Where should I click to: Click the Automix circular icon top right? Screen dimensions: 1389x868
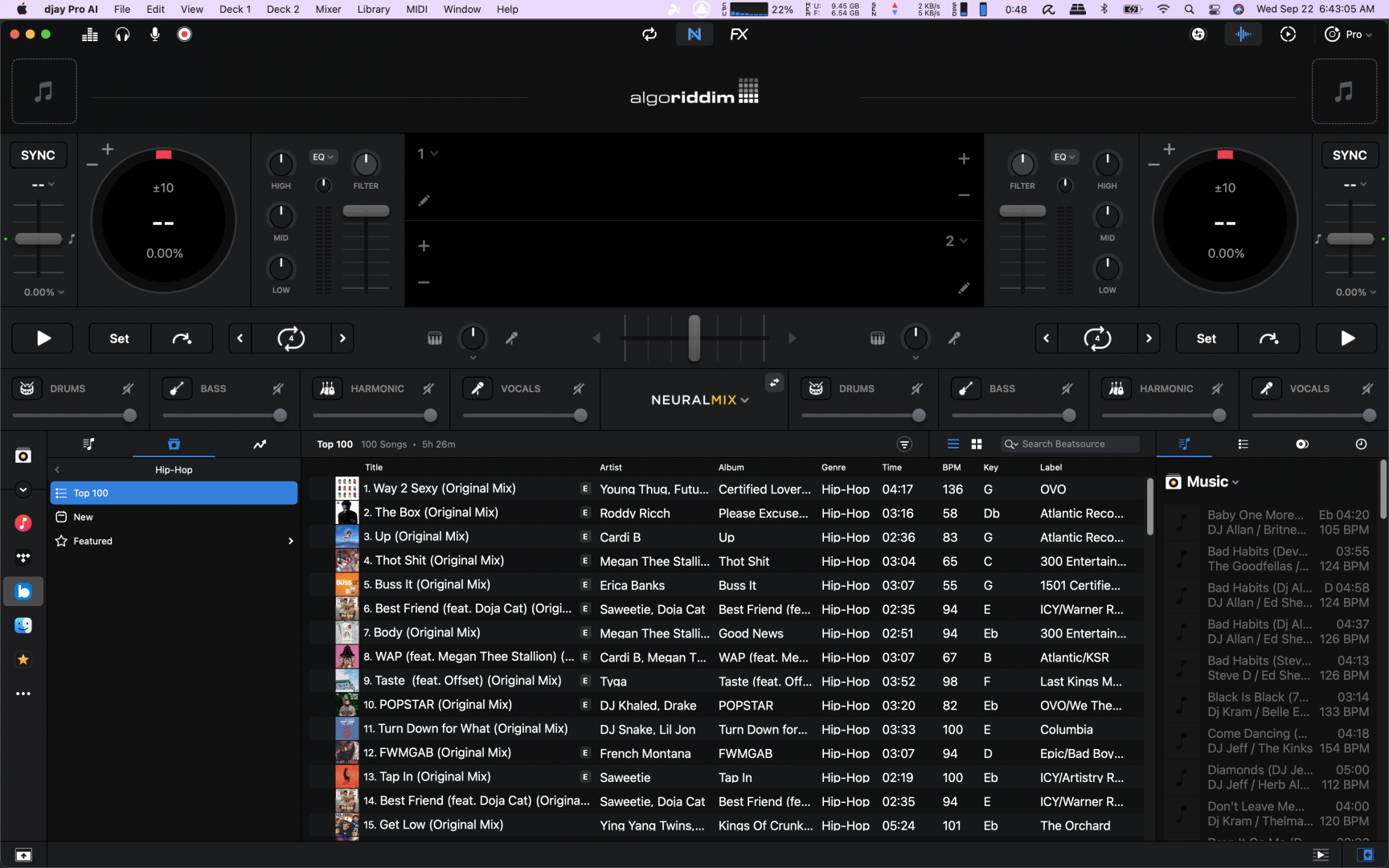1288,35
